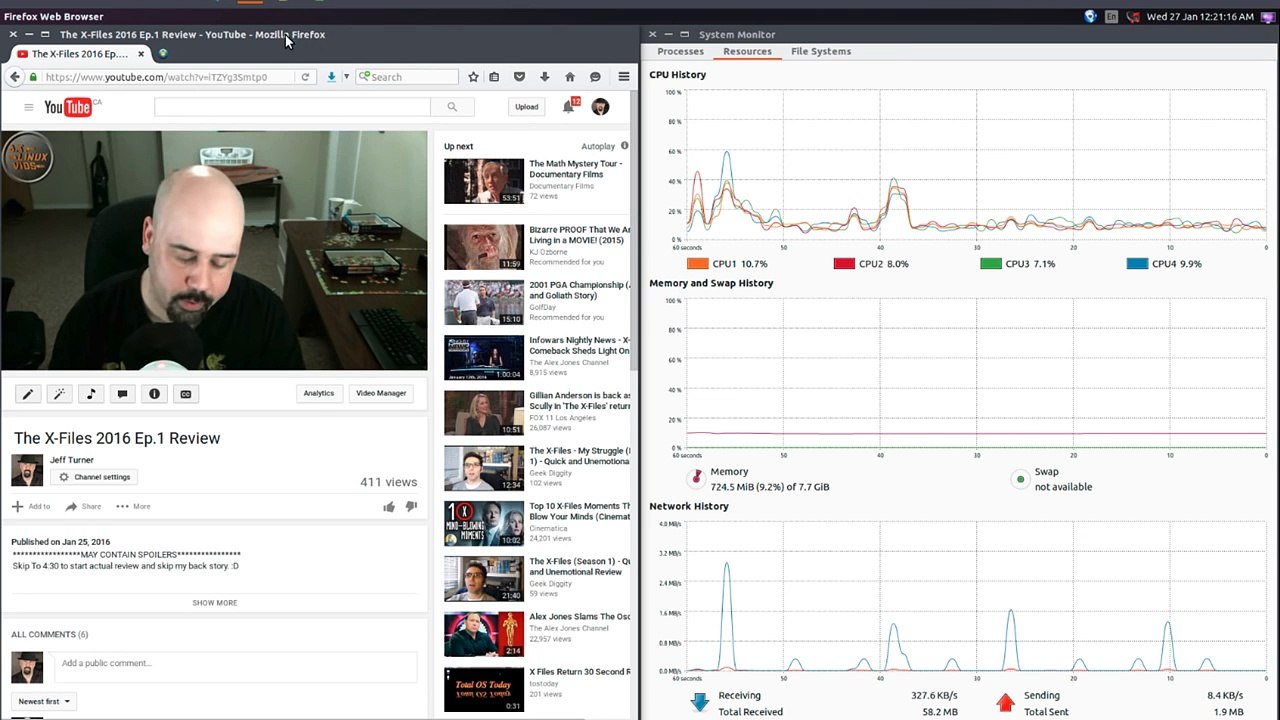The height and width of the screenshot is (720, 1280).
Task: Reload the page in Firefox
Action: click(305, 77)
